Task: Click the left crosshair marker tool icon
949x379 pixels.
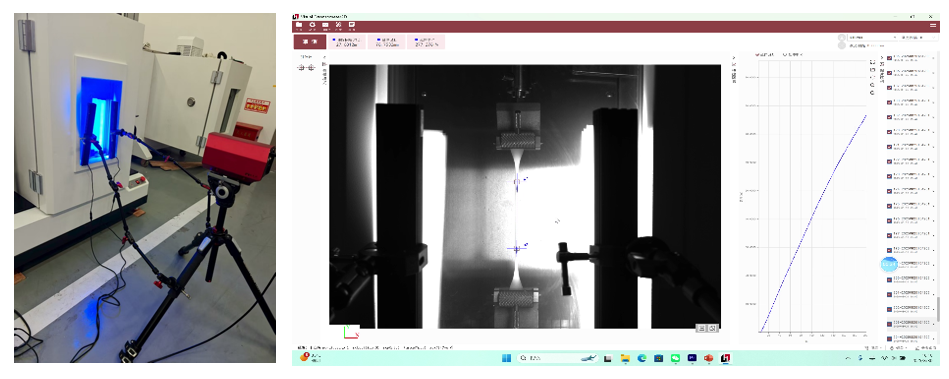Action: pyautogui.click(x=301, y=67)
